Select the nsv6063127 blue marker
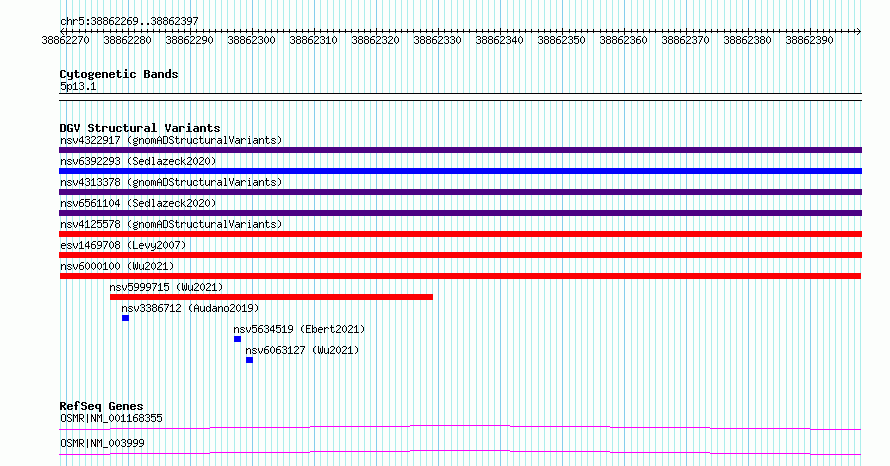The height and width of the screenshot is (466, 890). pos(249,360)
